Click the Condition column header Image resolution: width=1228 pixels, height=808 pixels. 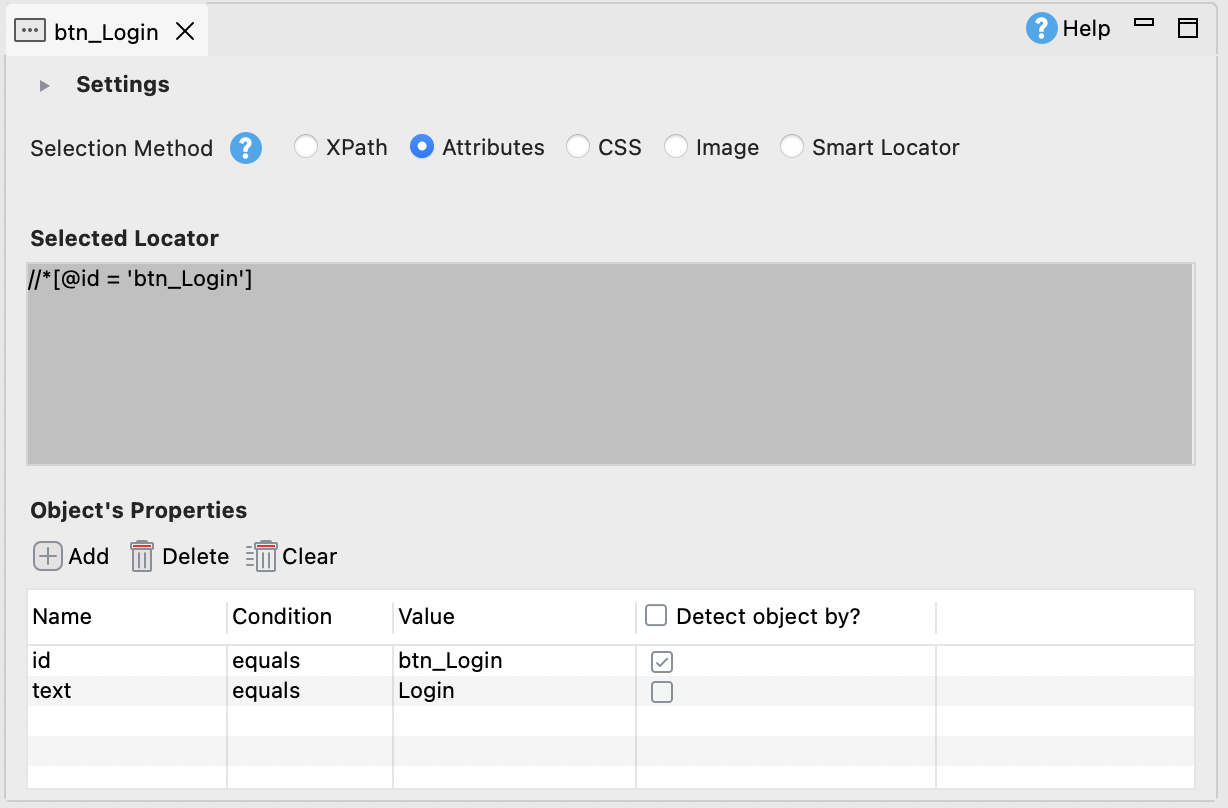coord(282,616)
